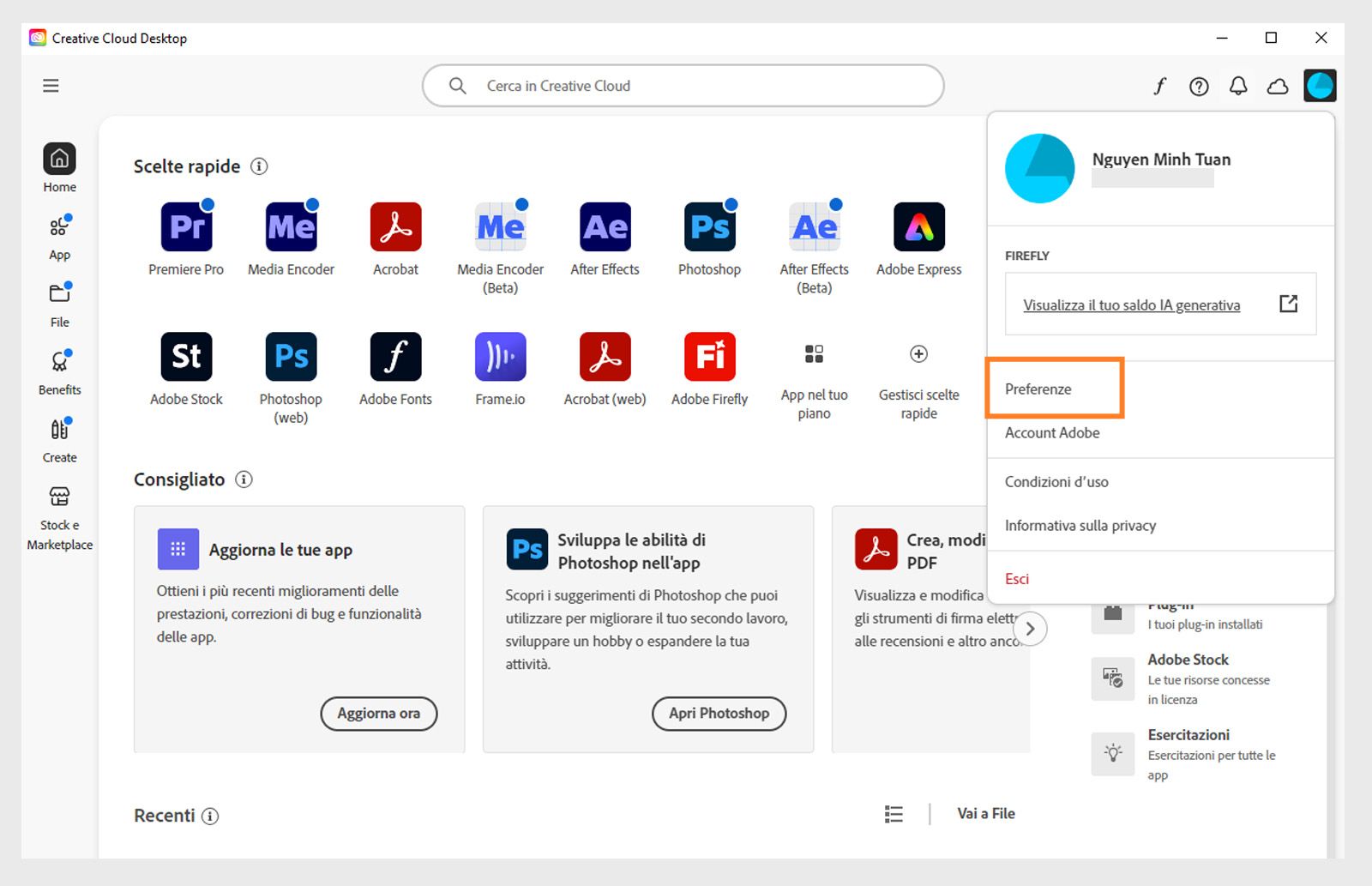Launch Adobe Express
The image size is (1372, 886).
coord(918,226)
